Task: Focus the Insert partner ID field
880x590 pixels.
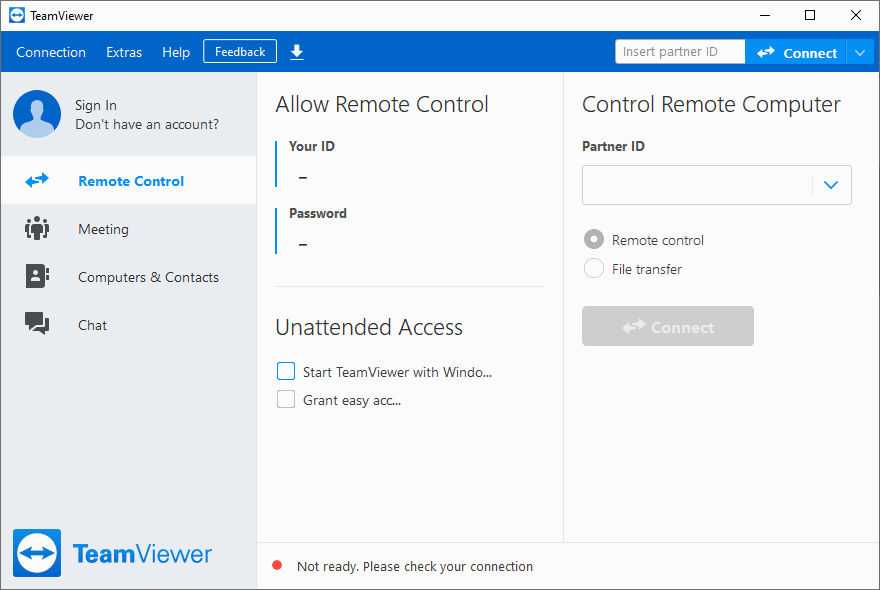Action: pyautogui.click(x=680, y=52)
